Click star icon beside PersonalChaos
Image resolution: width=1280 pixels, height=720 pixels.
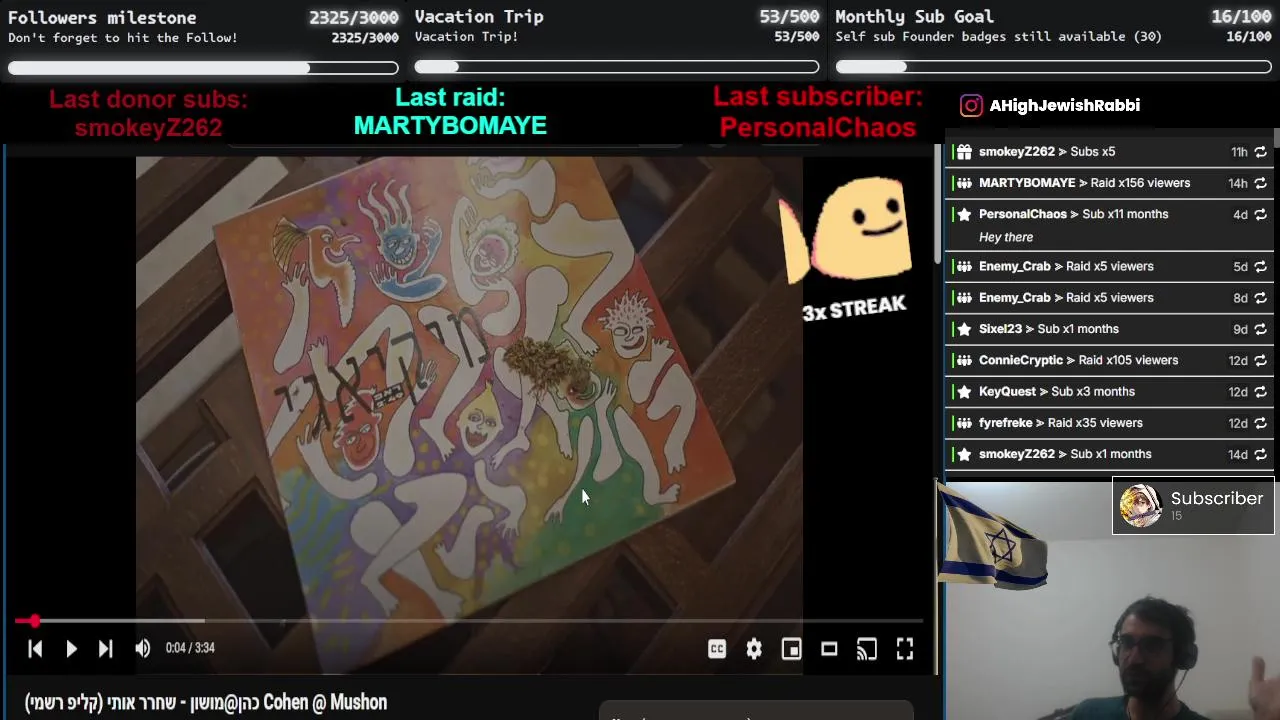[964, 214]
